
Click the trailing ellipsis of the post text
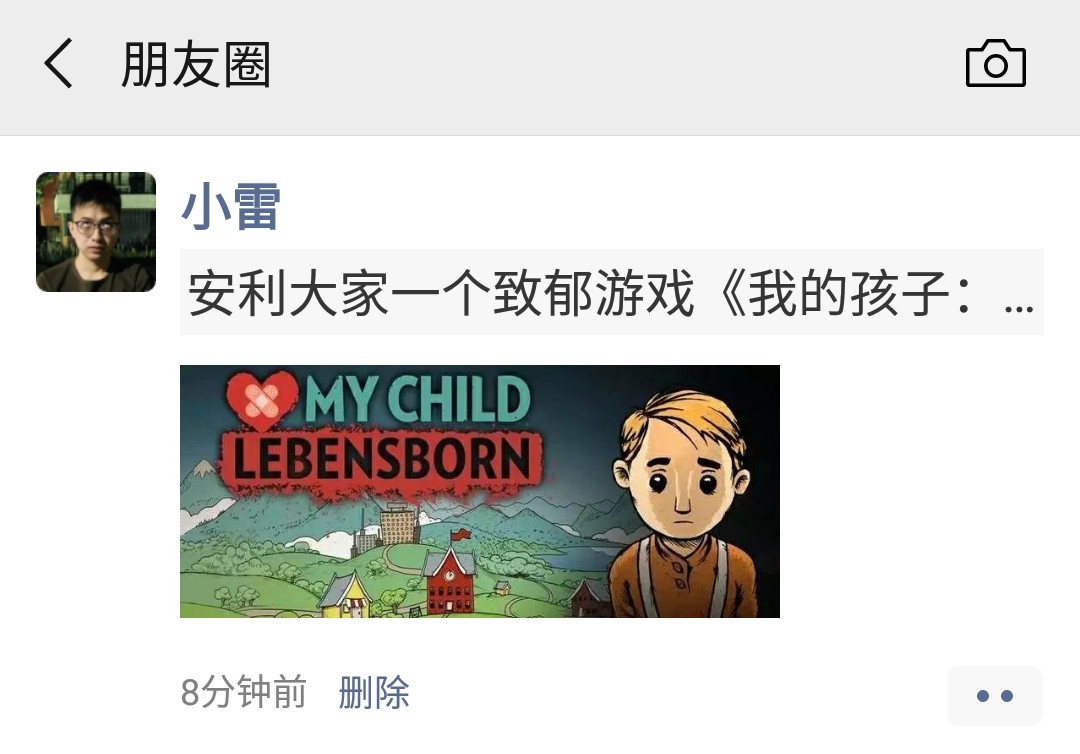click(x=1019, y=308)
